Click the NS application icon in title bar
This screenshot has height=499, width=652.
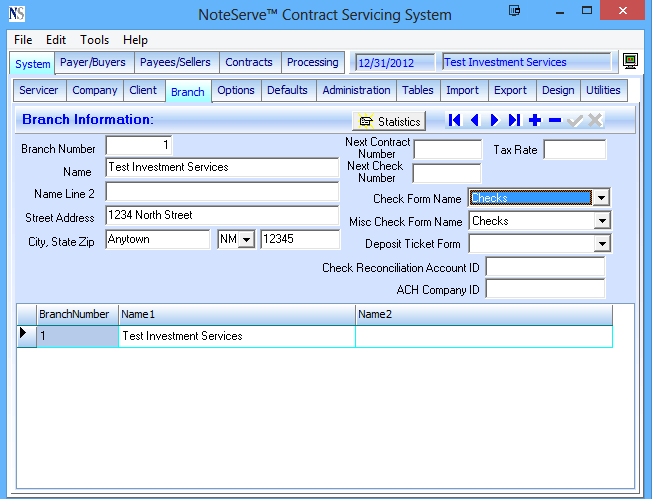[x=16, y=14]
